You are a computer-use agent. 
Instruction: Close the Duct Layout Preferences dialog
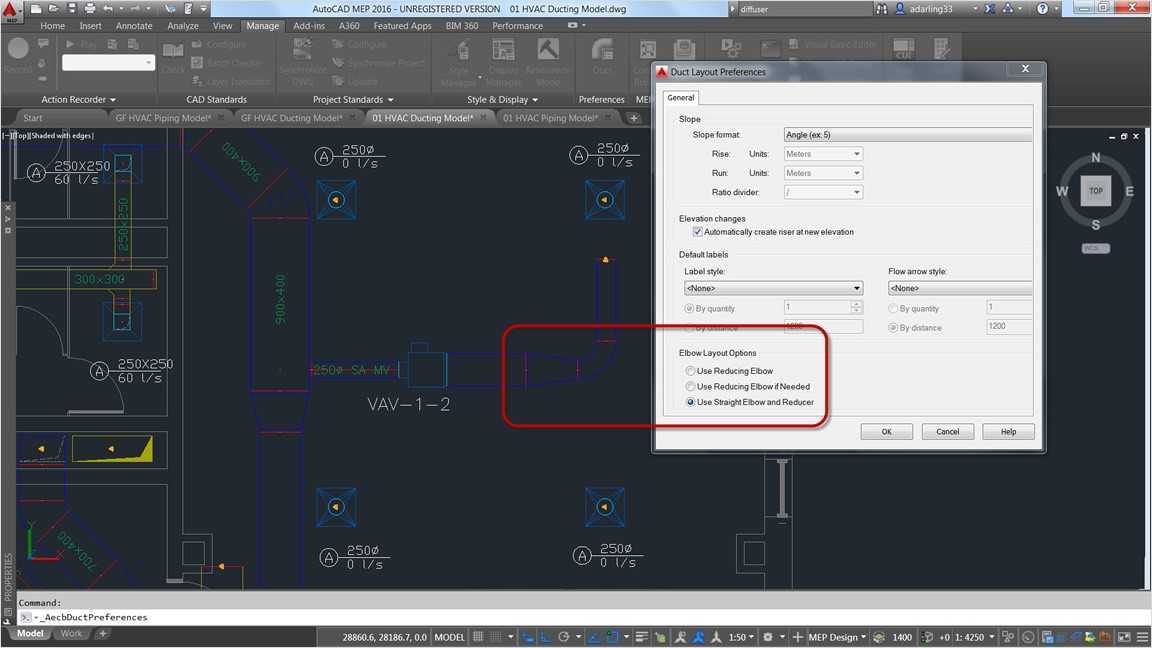(x=1026, y=68)
